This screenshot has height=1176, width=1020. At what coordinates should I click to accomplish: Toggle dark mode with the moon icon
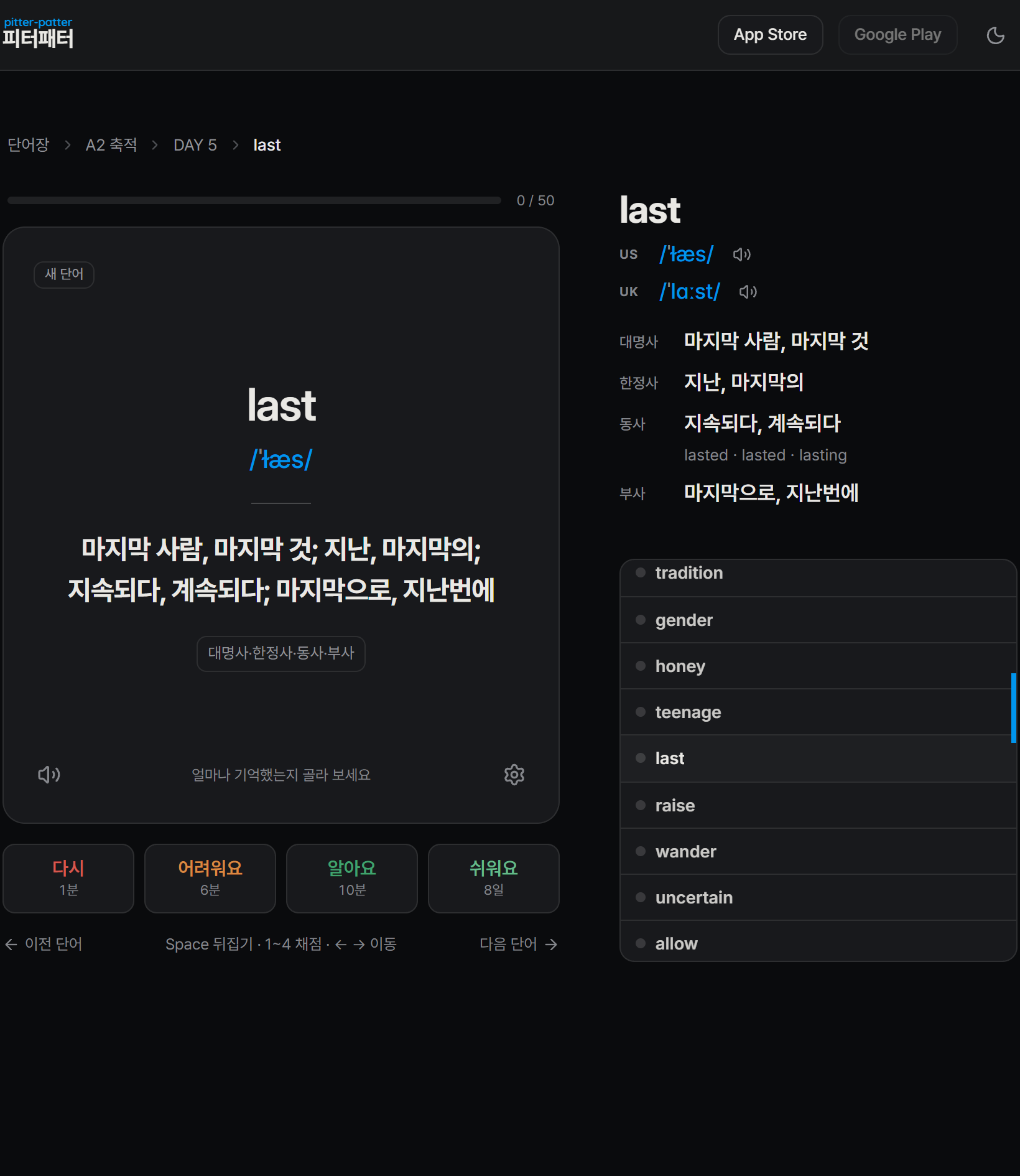click(995, 35)
